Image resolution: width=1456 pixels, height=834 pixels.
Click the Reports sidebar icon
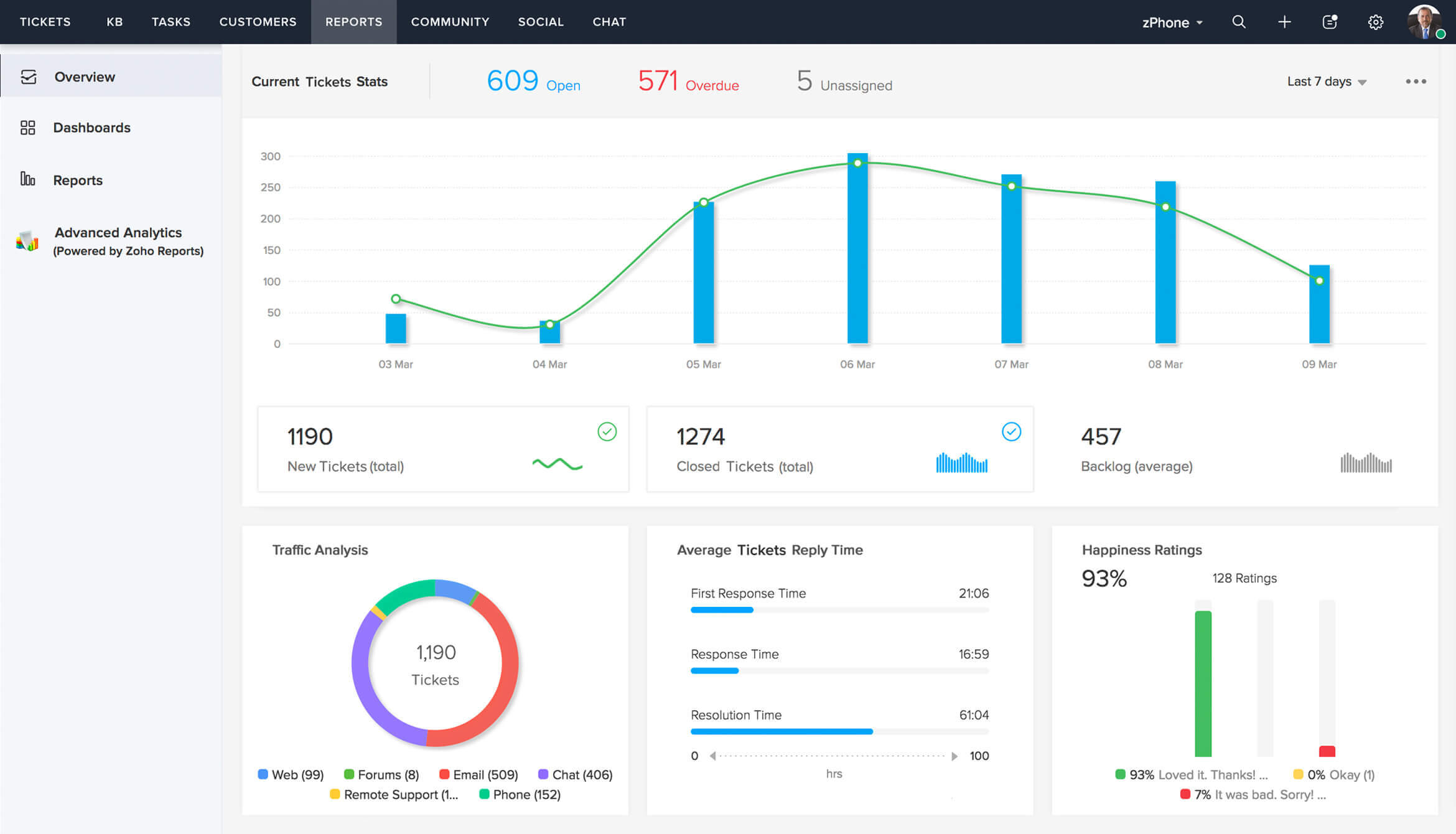(26, 179)
